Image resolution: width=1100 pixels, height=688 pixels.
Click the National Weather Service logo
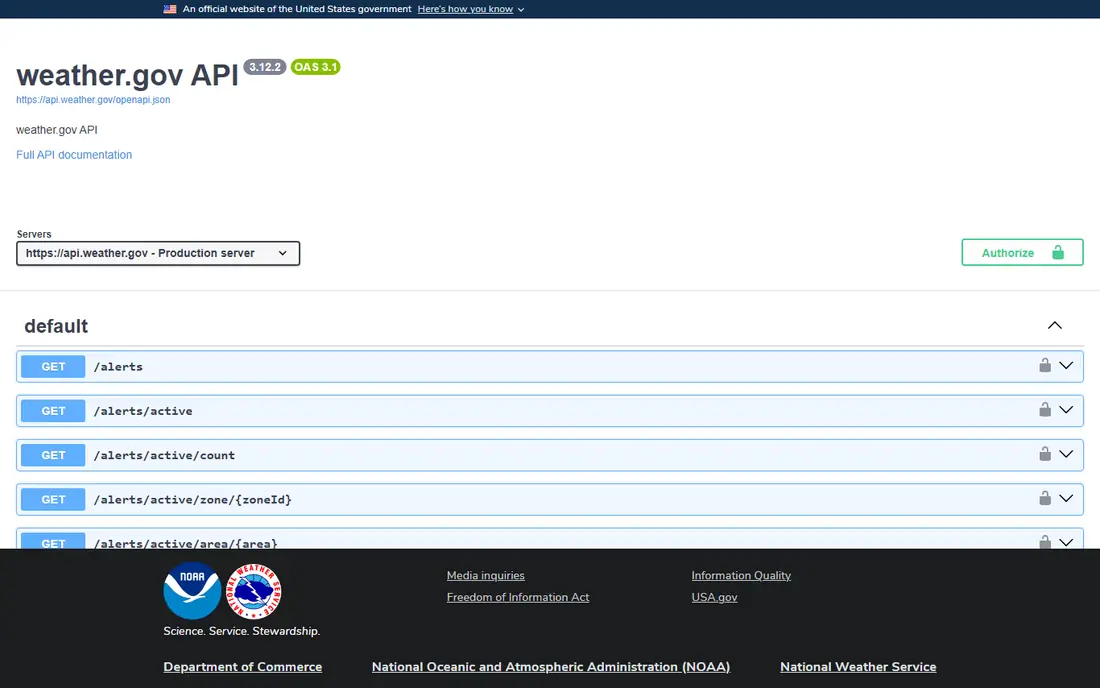pos(253,591)
